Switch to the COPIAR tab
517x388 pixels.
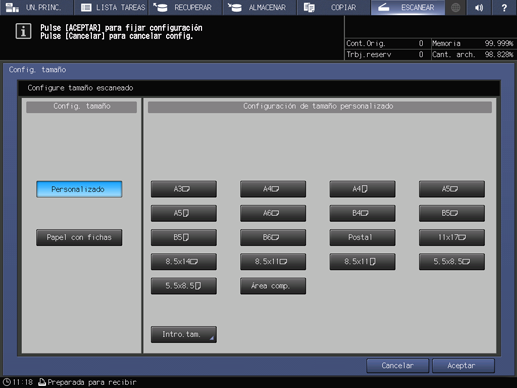(x=334, y=7)
